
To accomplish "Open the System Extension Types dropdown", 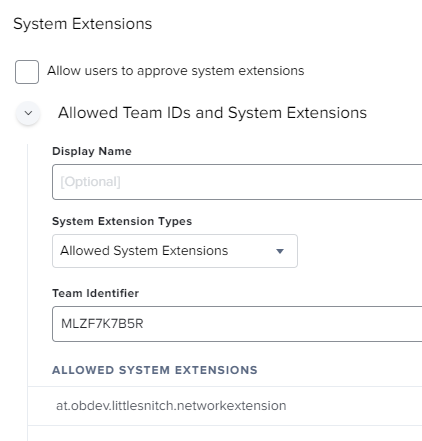I will click(175, 251).
